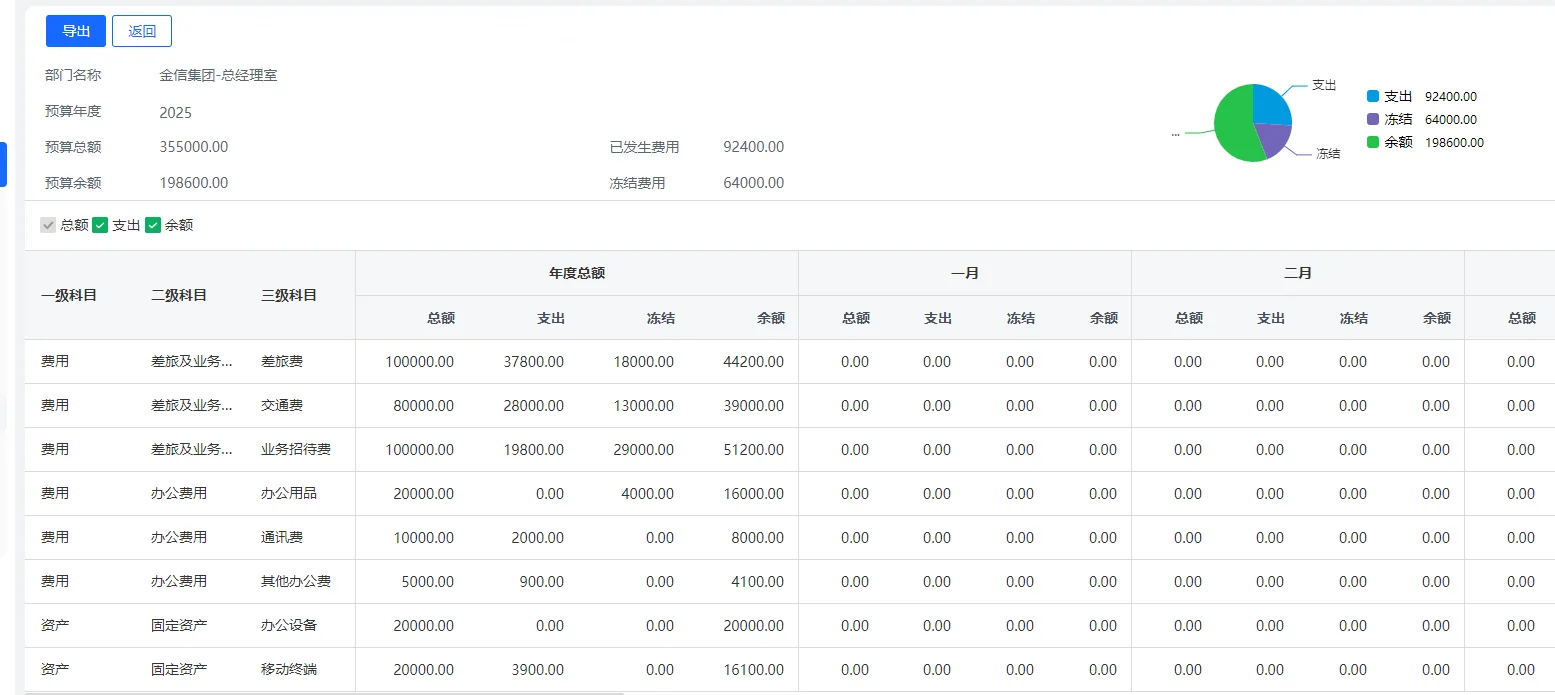Click the 办公用品 row label
This screenshot has width=1555, height=695.
[x=289, y=494]
